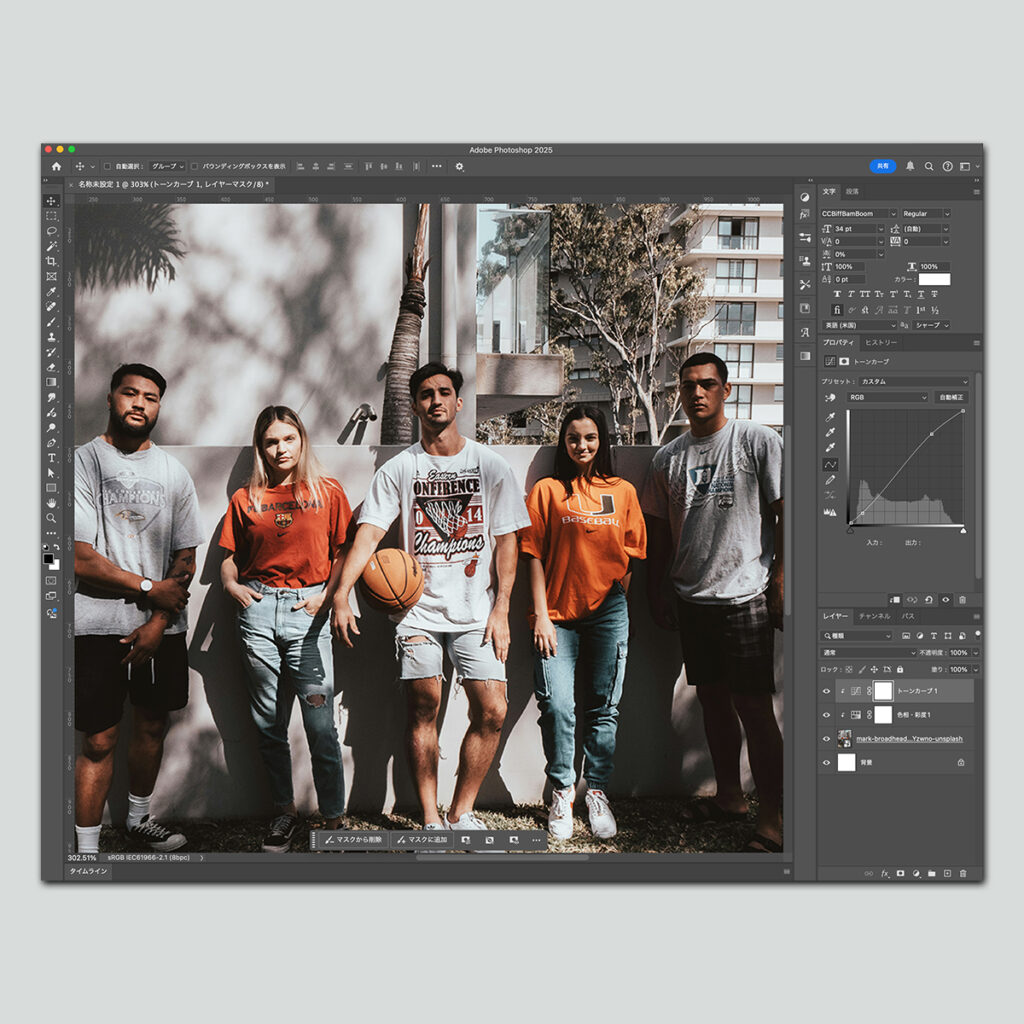Select the Lasso tool
The height and width of the screenshot is (1024, 1024).
(51, 231)
